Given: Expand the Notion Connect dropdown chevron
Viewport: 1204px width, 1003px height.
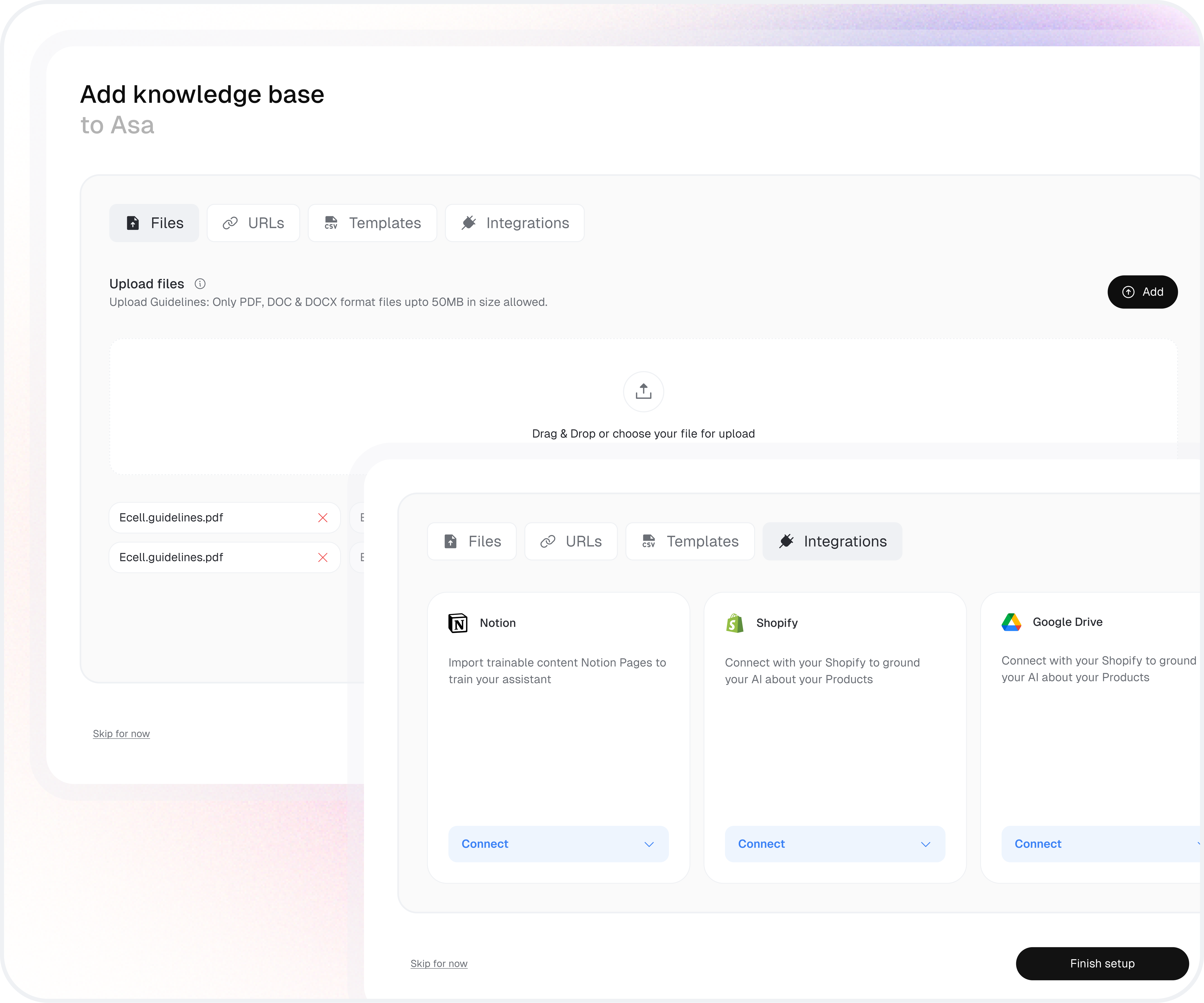Looking at the screenshot, I should (649, 844).
